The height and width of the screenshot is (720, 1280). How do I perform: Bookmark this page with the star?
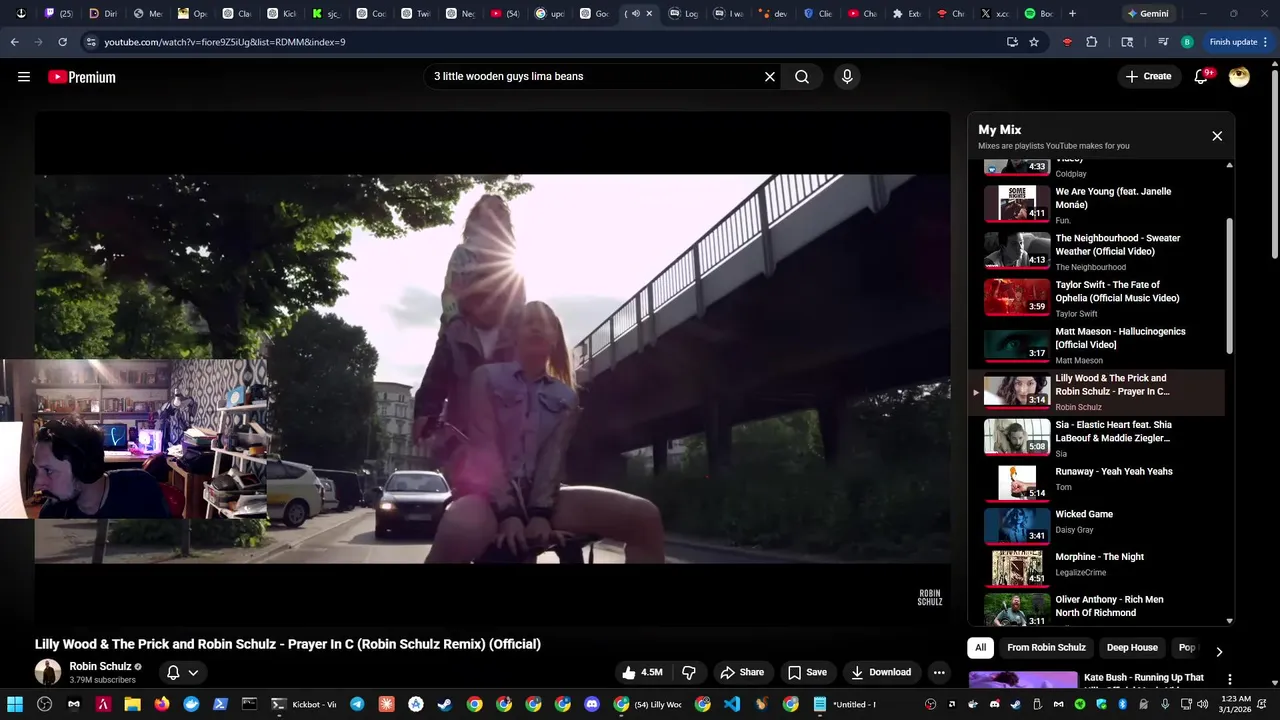[1034, 42]
